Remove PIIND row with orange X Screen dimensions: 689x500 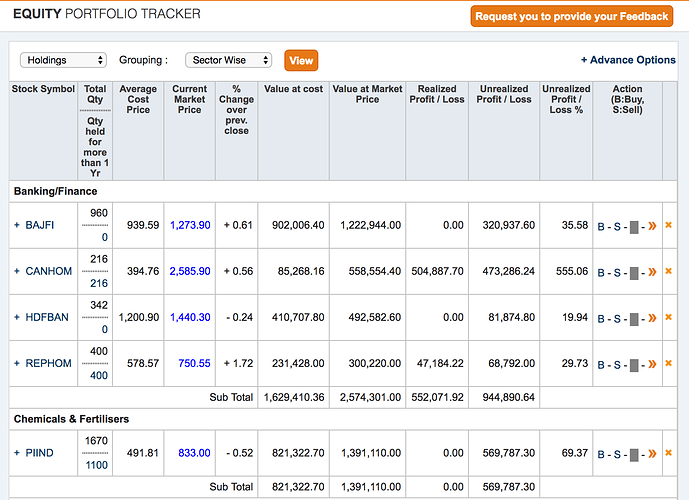(668, 453)
